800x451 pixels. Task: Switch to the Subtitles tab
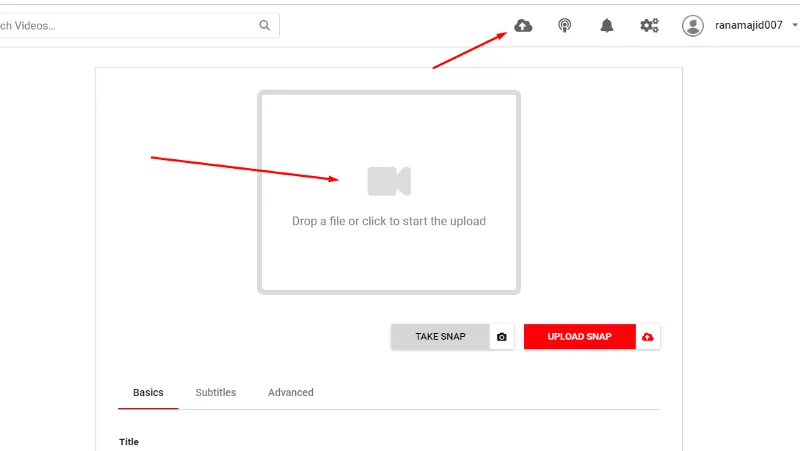pyautogui.click(x=216, y=392)
